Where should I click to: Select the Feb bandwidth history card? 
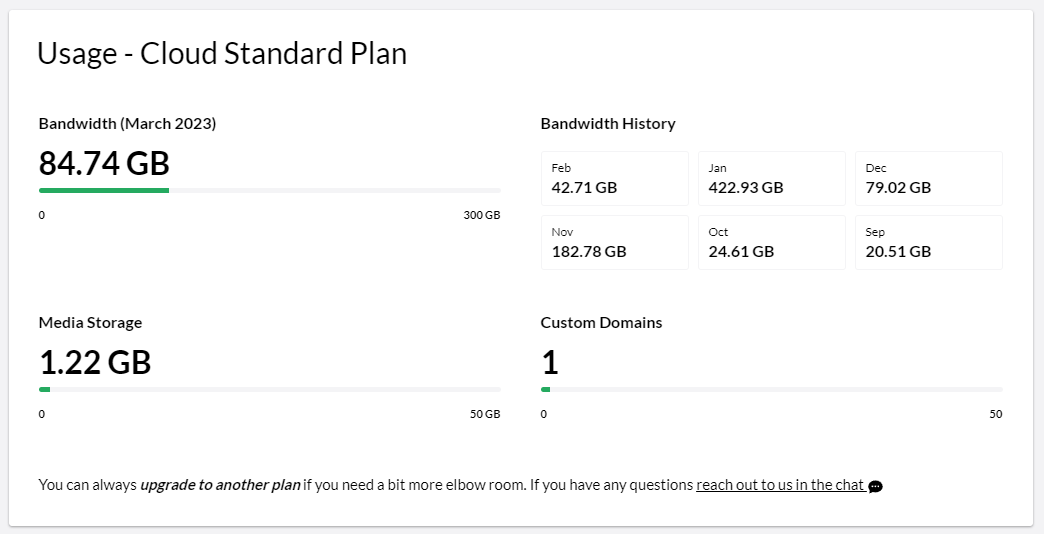click(615, 178)
